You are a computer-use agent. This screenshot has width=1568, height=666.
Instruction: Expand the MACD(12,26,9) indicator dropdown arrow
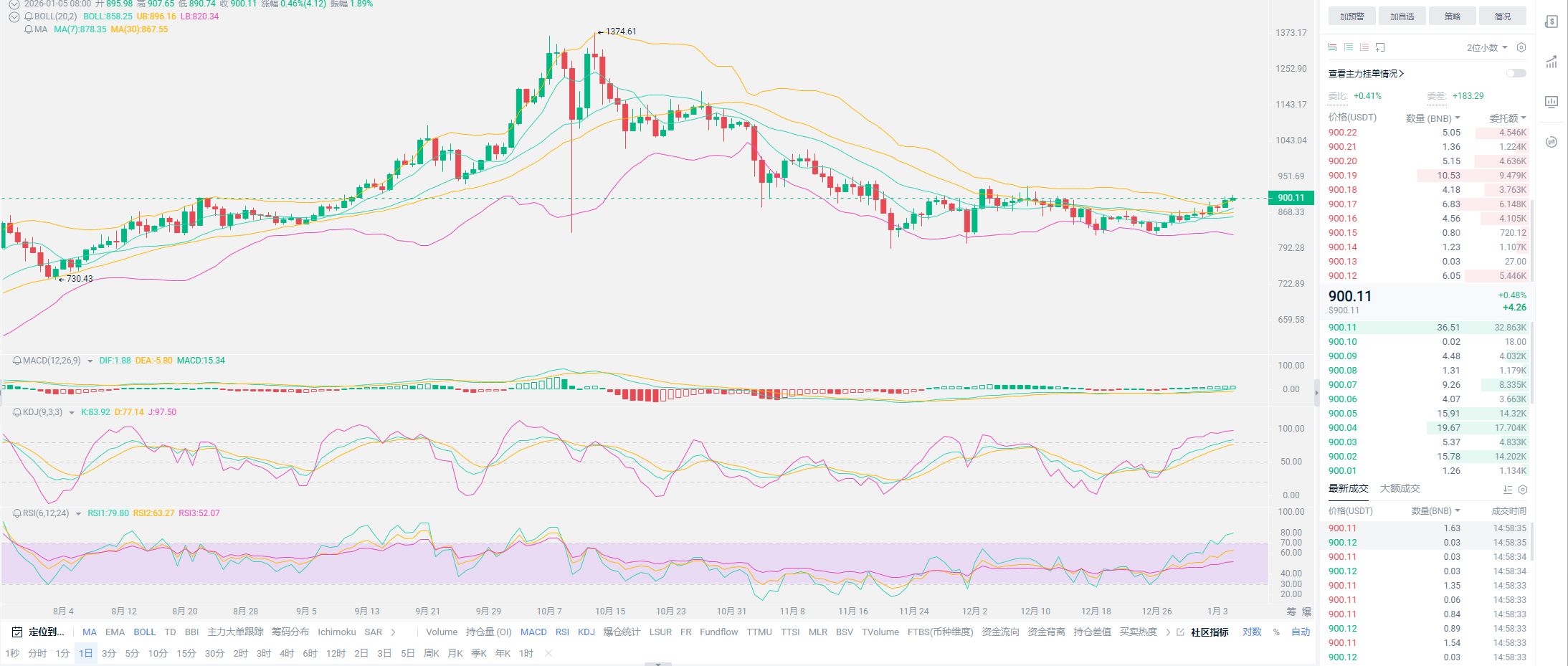pyautogui.click(x=90, y=361)
